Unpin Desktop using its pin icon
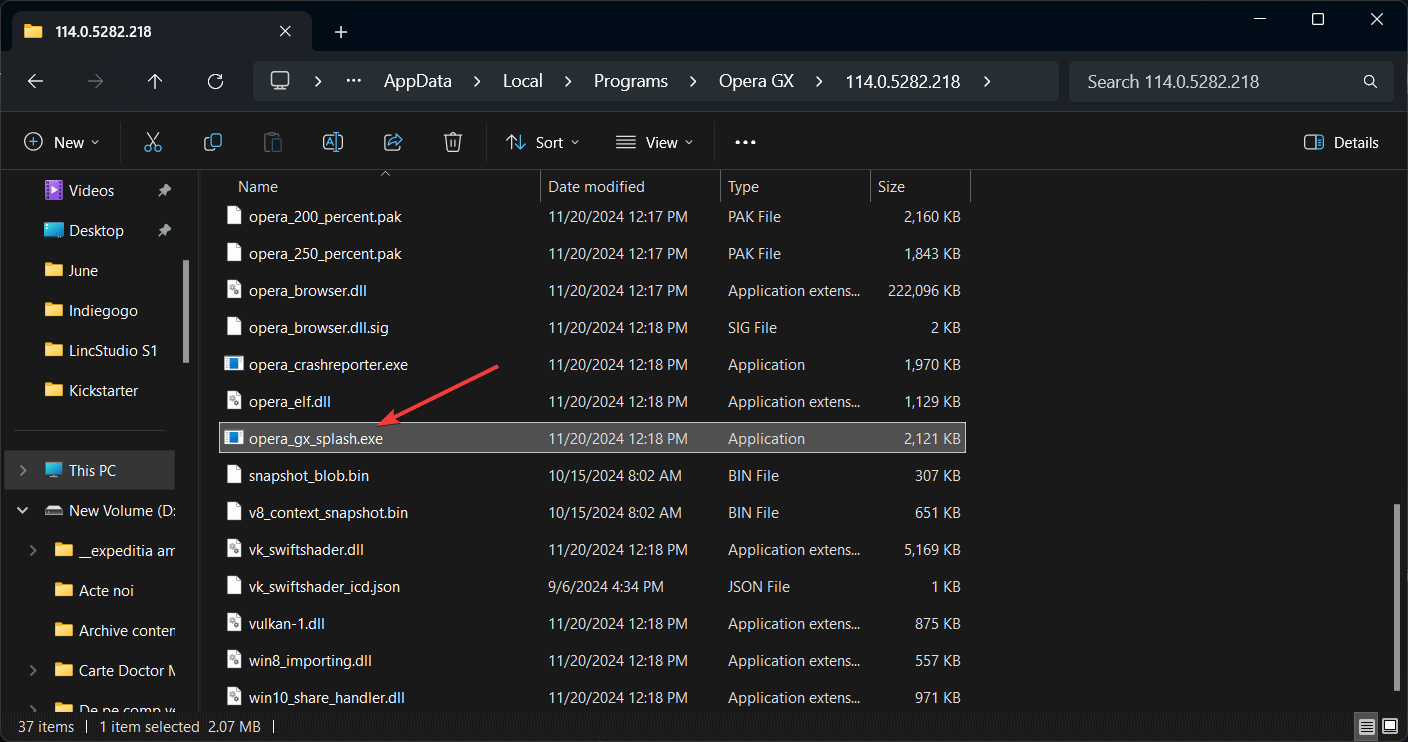The width and height of the screenshot is (1408, 742). coord(164,230)
